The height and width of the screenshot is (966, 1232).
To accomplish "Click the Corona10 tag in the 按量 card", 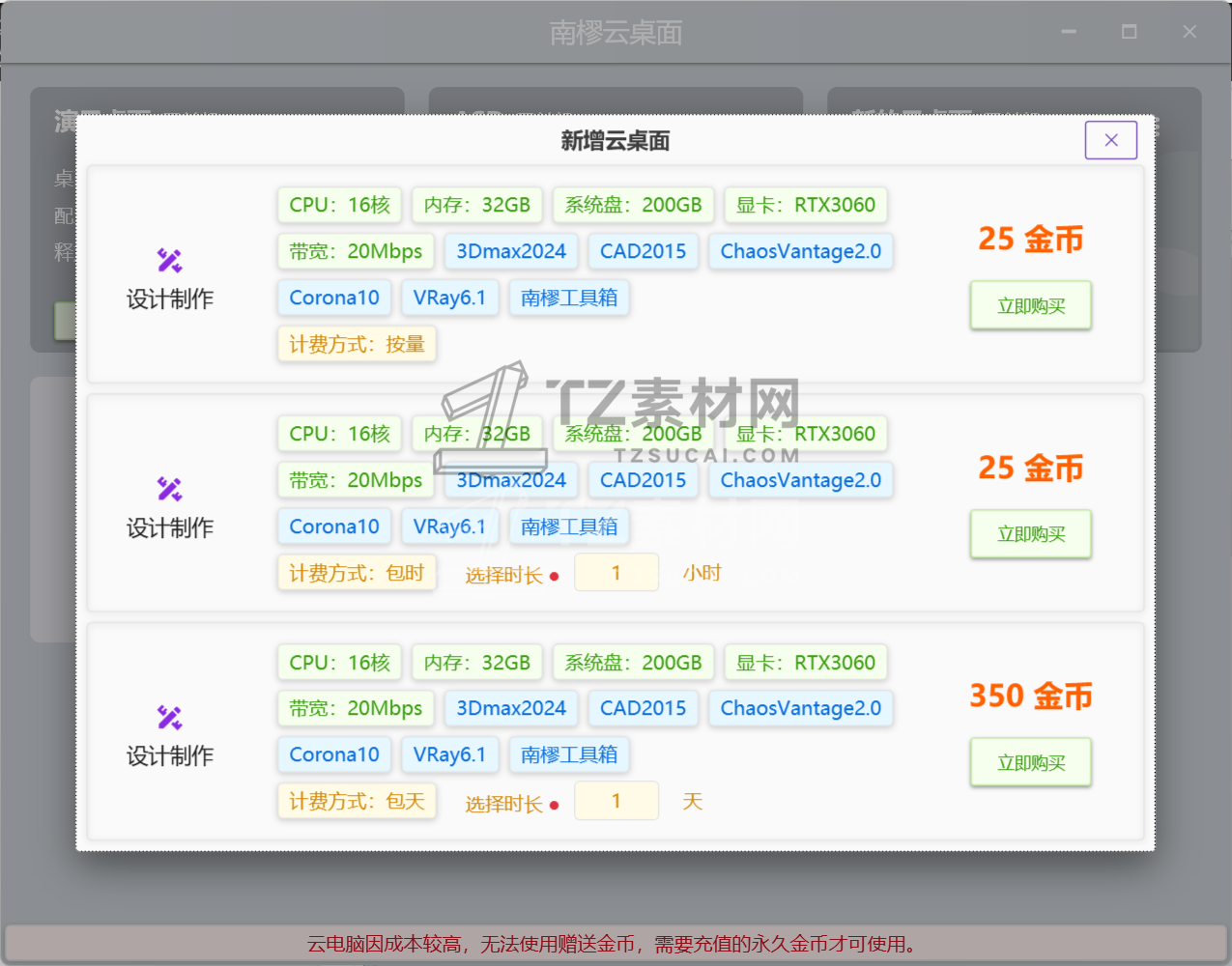I will click(x=334, y=298).
